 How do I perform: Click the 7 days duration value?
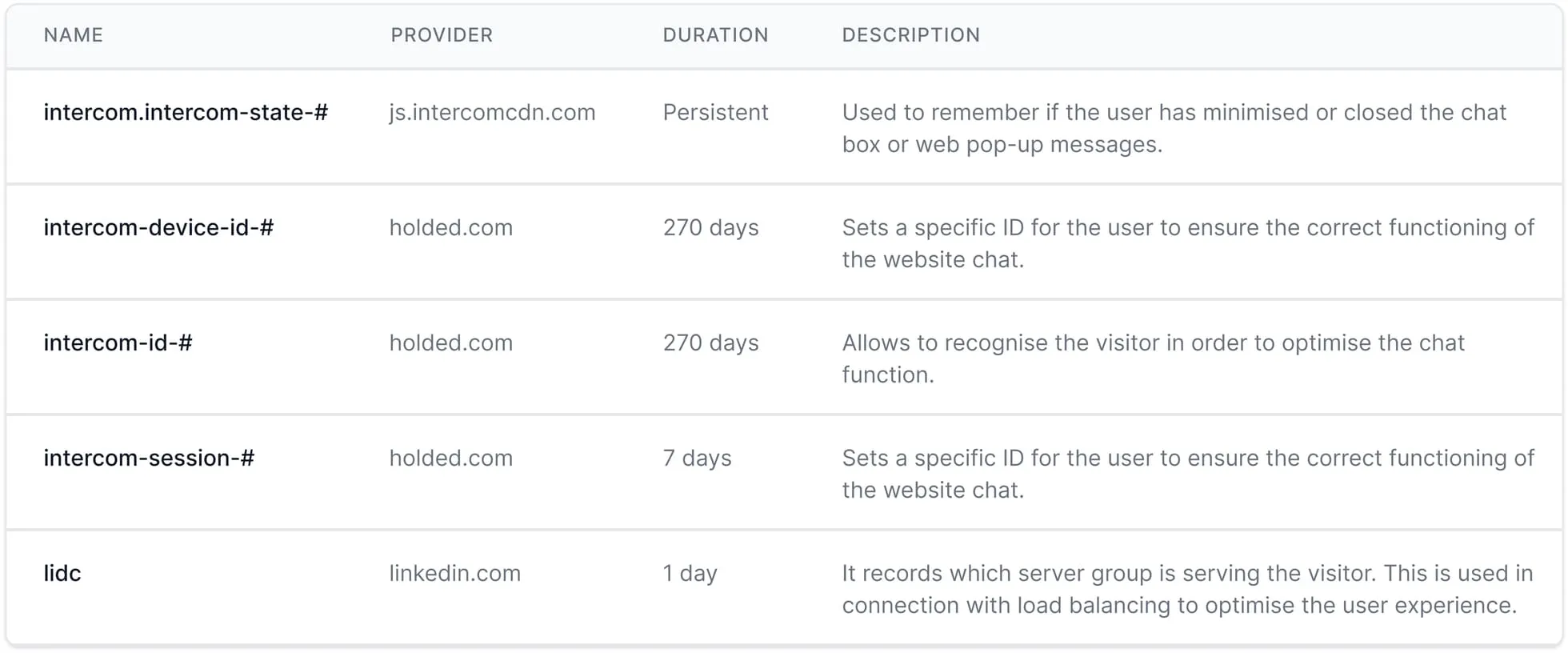pos(697,458)
